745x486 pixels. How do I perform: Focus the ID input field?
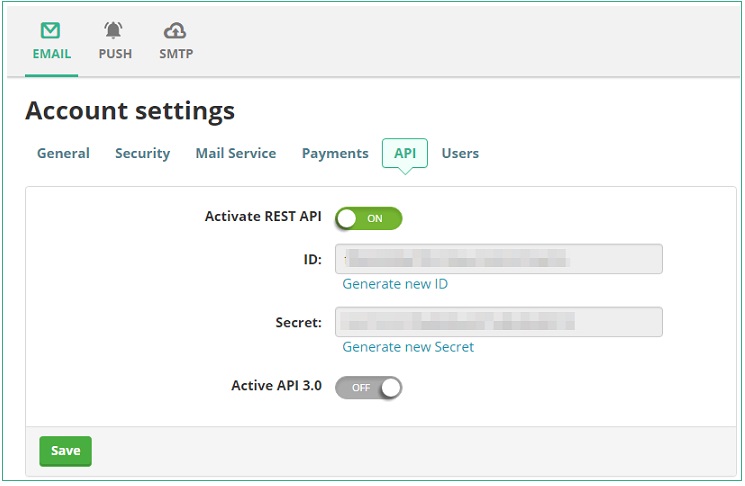498,259
